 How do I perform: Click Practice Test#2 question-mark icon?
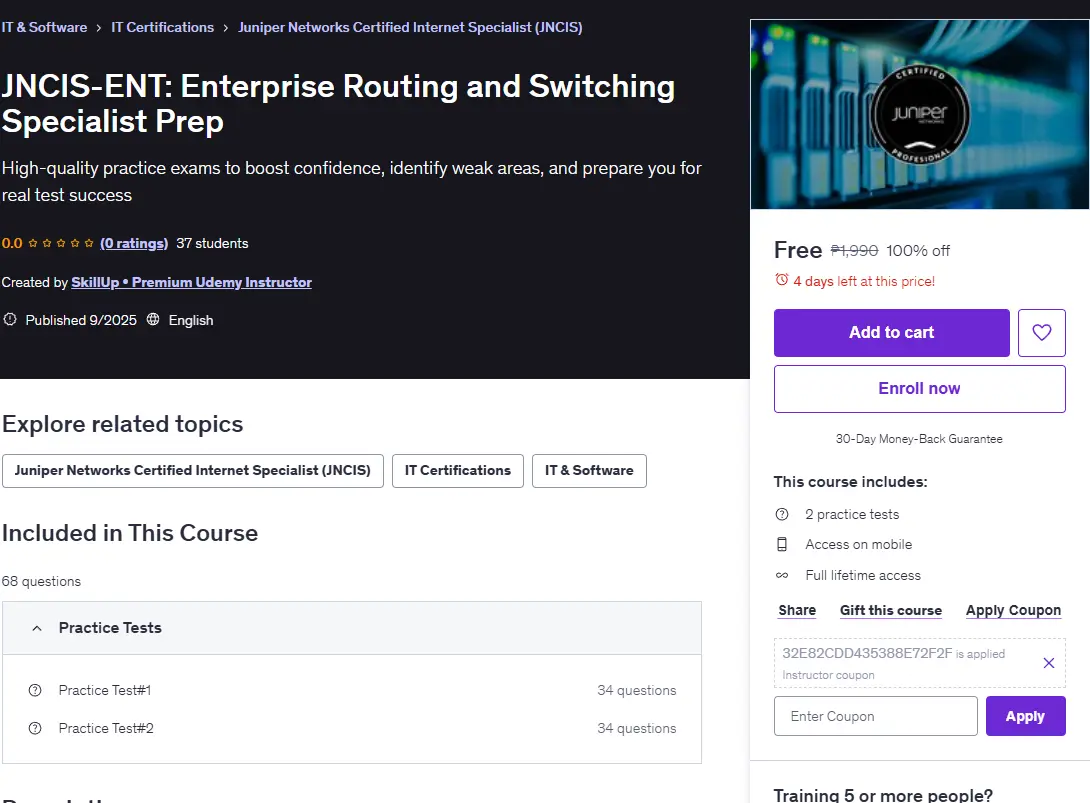[35, 728]
